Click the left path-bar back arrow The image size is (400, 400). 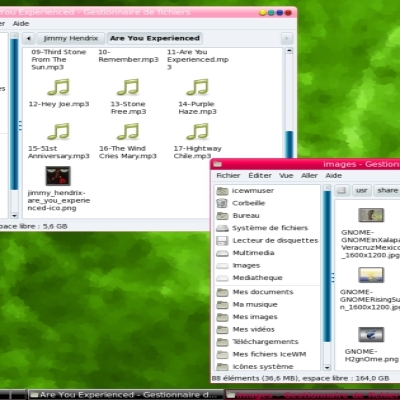pyautogui.click(x=29, y=39)
